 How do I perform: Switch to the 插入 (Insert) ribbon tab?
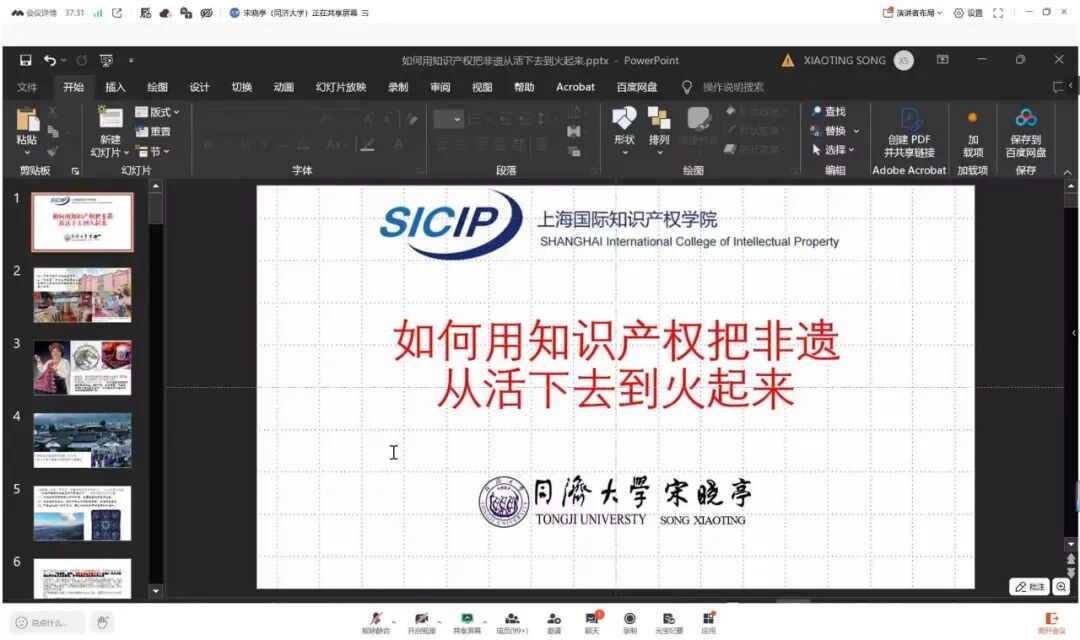tap(115, 87)
